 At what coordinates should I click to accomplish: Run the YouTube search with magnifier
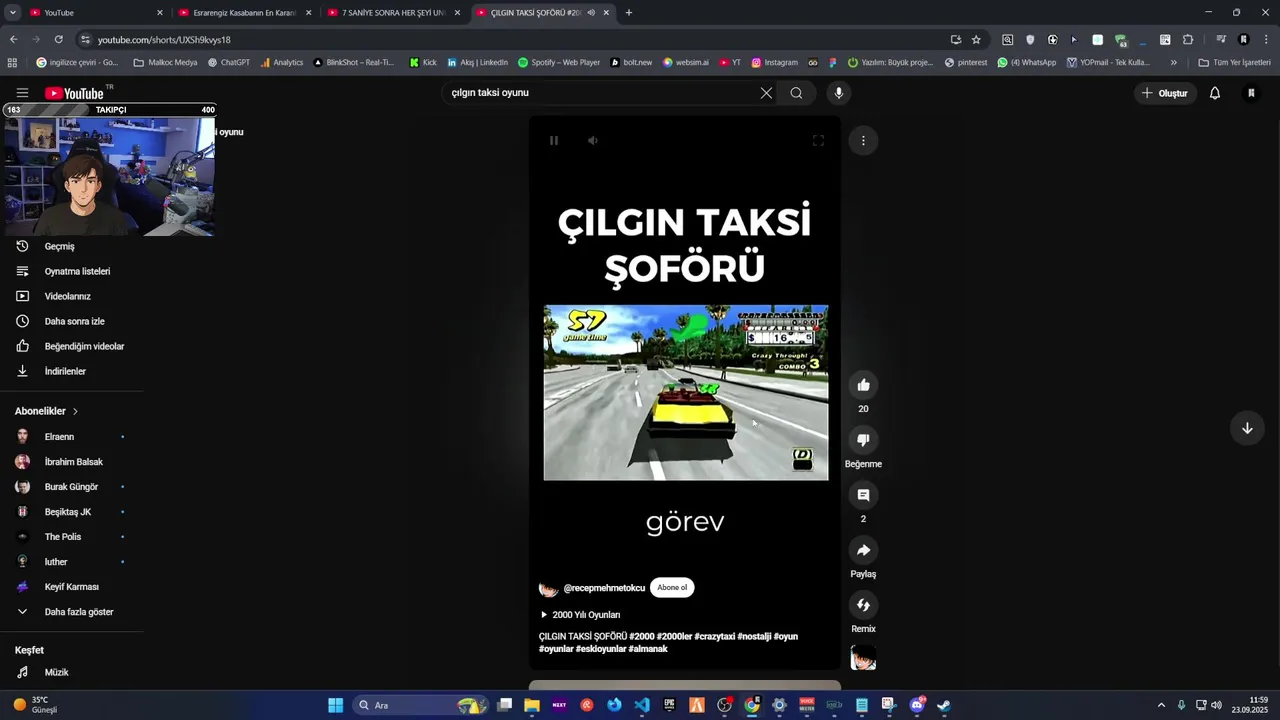pyautogui.click(x=796, y=93)
